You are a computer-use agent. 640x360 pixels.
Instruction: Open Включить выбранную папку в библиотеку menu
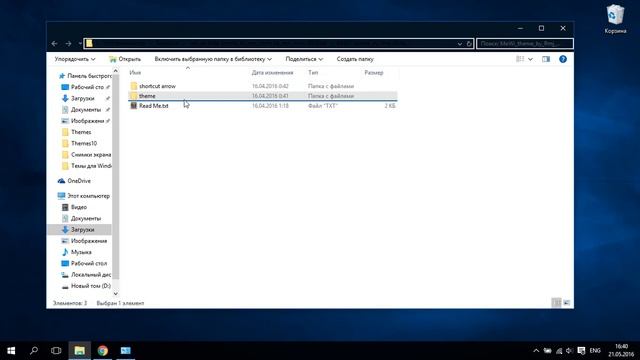213,59
